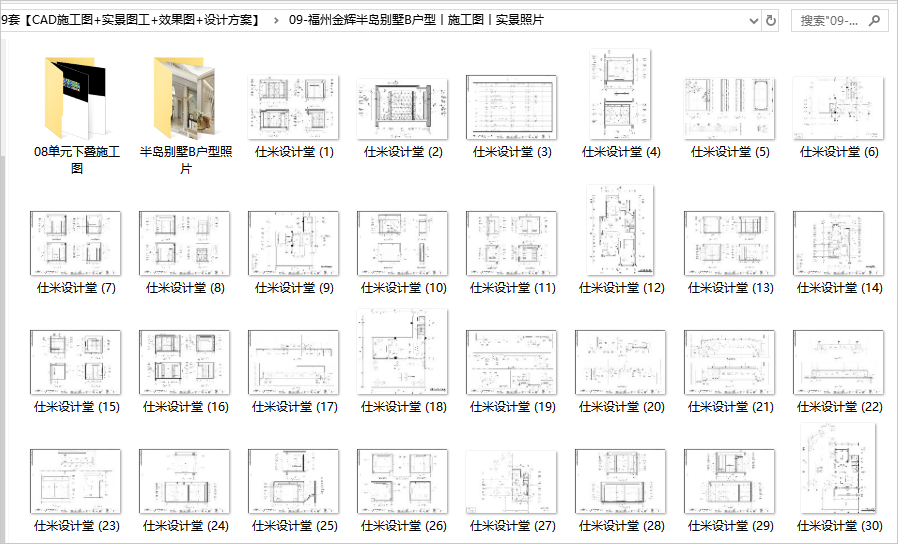The height and width of the screenshot is (544, 898).
Task: Select thumbnail 仕米设计堂 (13)
Action: (729, 243)
